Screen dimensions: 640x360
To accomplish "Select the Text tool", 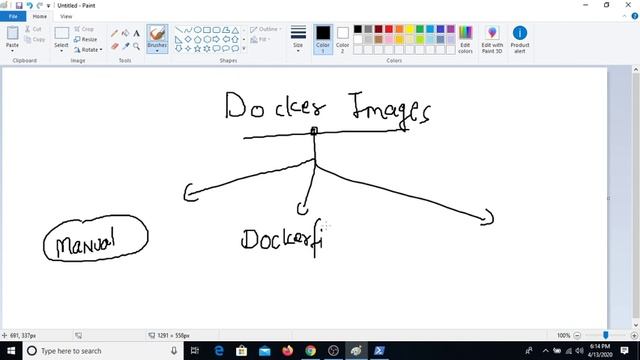I will coord(136,33).
